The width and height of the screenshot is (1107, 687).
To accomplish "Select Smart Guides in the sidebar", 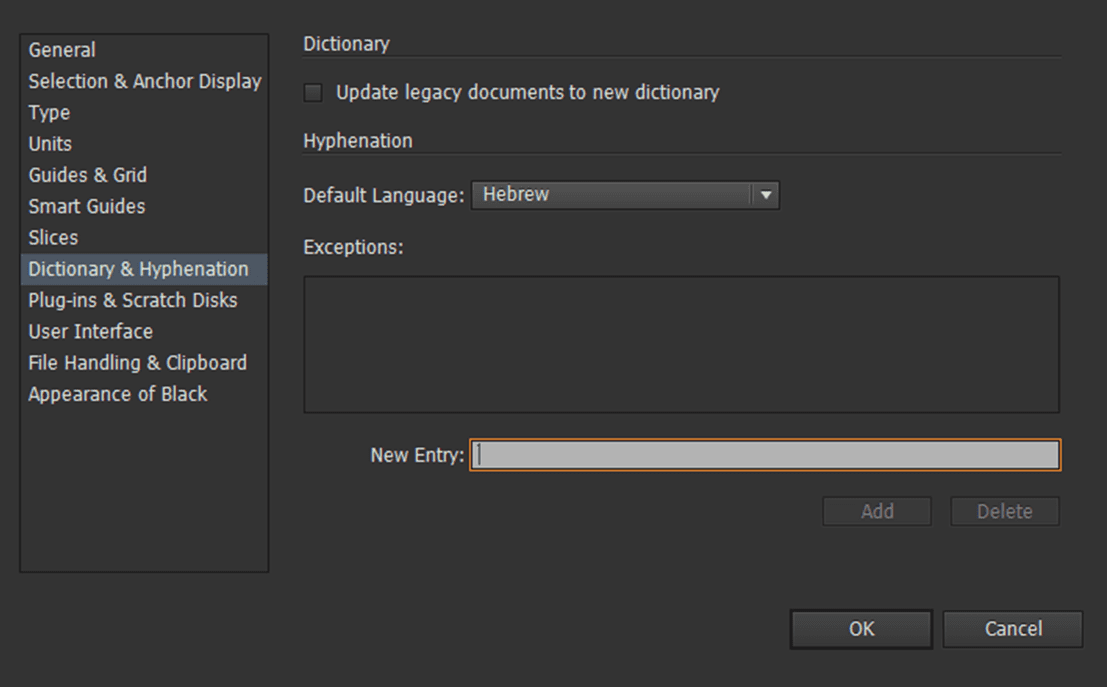I will coord(87,206).
